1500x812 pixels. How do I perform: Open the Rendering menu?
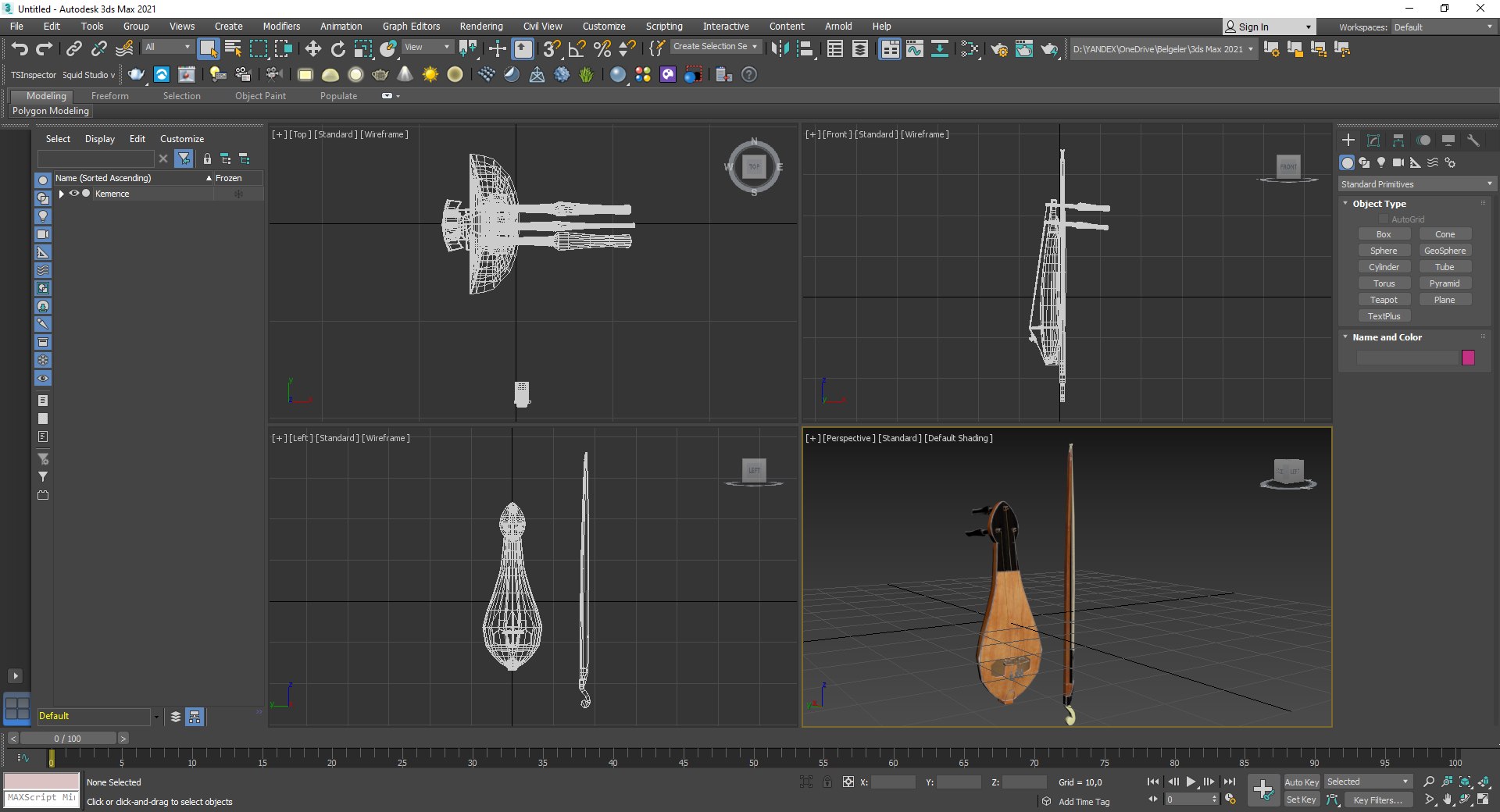481,27
